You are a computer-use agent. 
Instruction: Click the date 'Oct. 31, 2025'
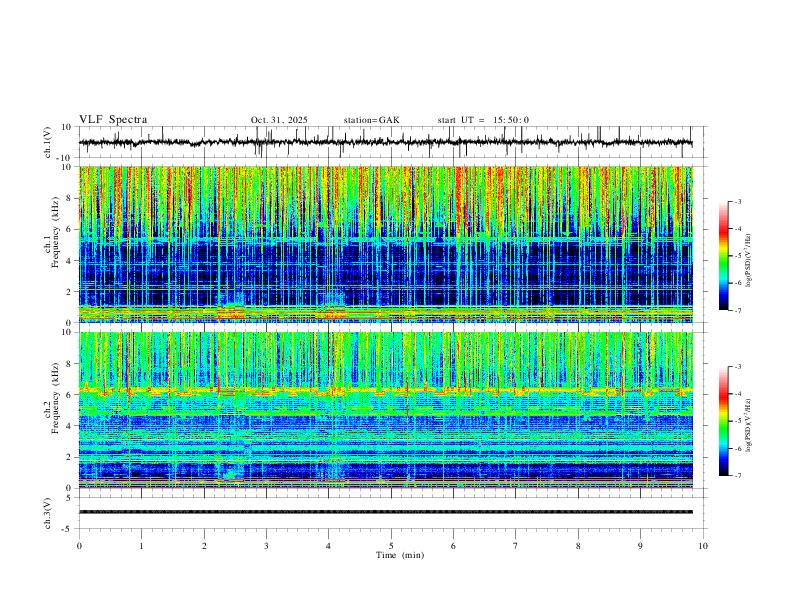(x=279, y=120)
